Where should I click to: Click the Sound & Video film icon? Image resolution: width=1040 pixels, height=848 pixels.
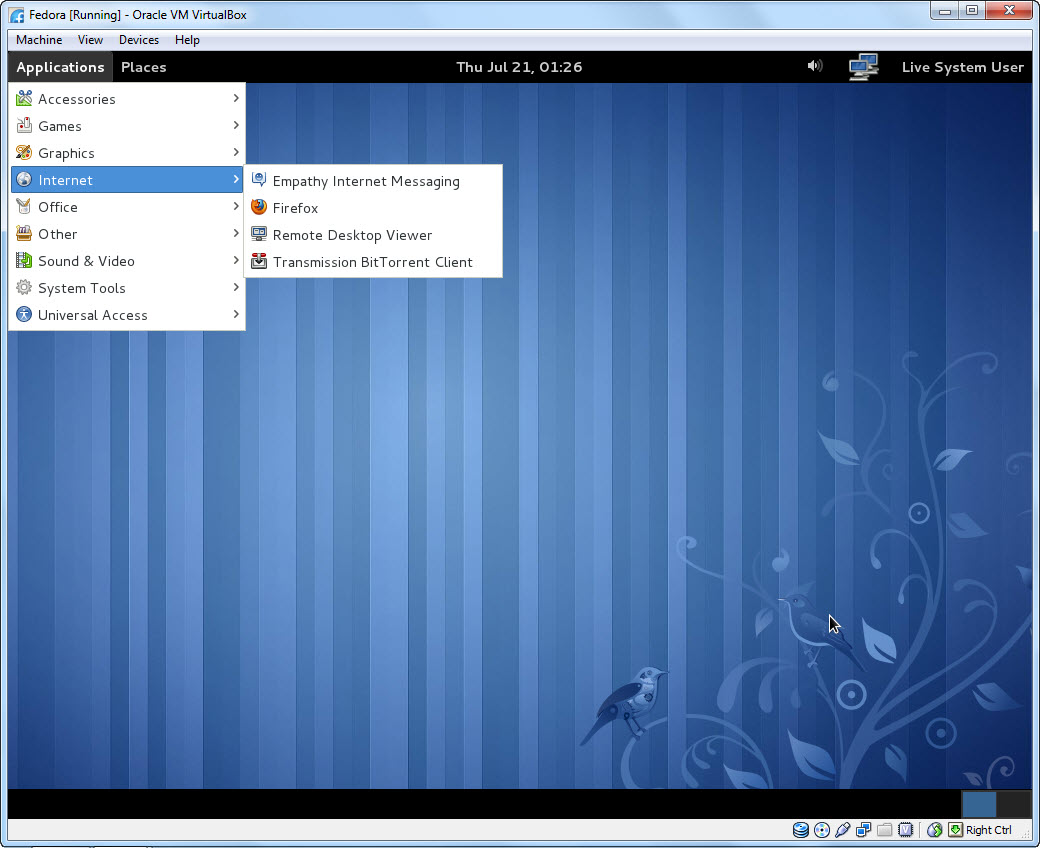coord(24,261)
